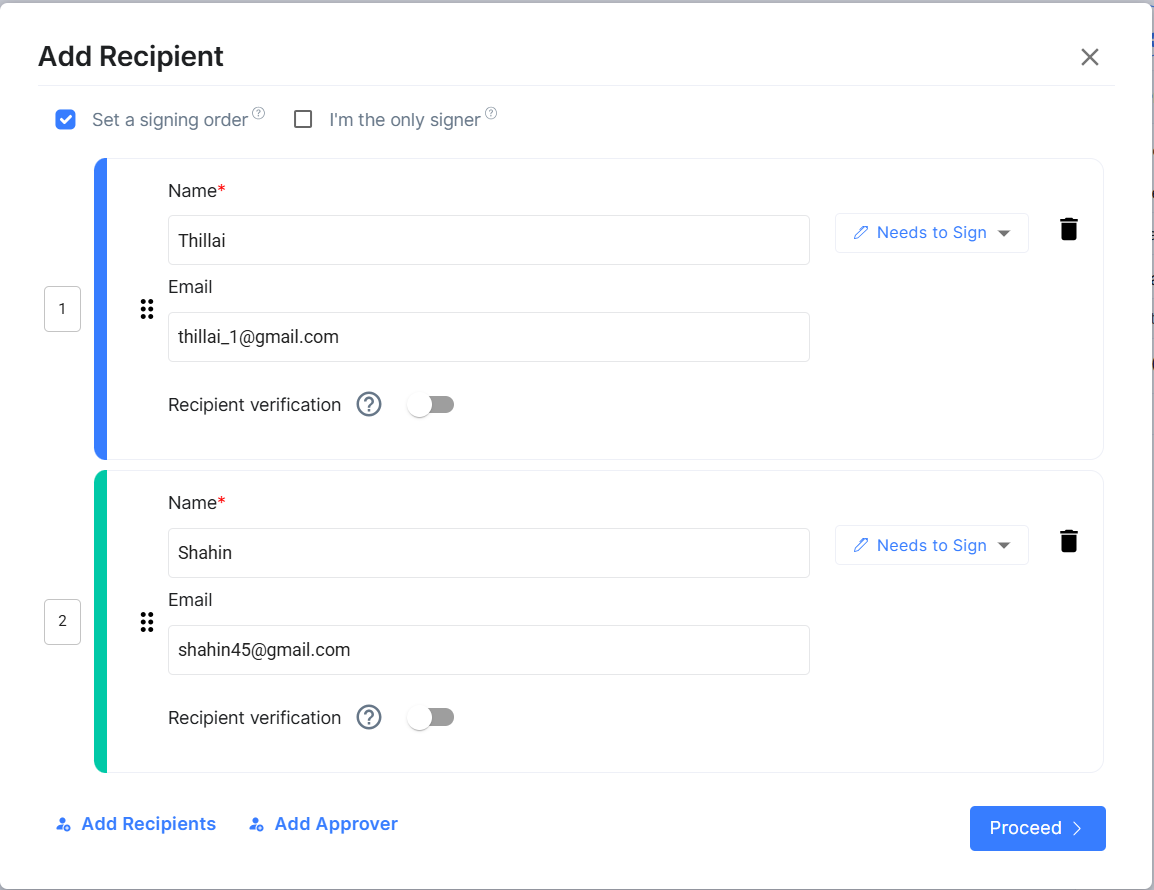Image resolution: width=1154 pixels, height=890 pixels.
Task: Click the Add Approver link
Action: [x=324, y=824]
